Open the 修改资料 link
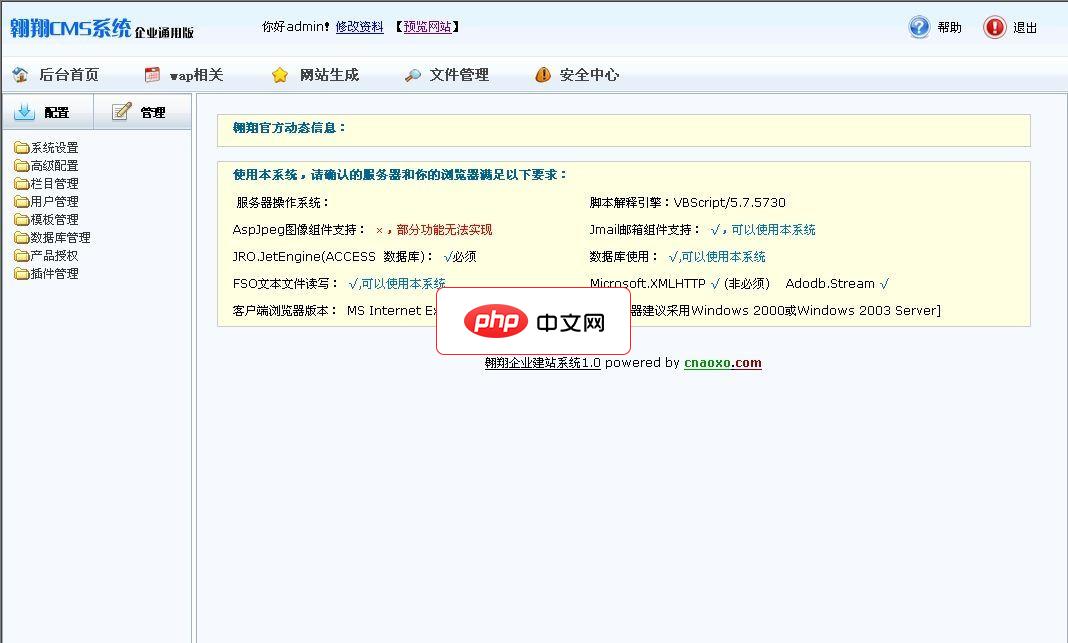The height and width of the screenshot is (643, 1068). click(x=360, y=27)
